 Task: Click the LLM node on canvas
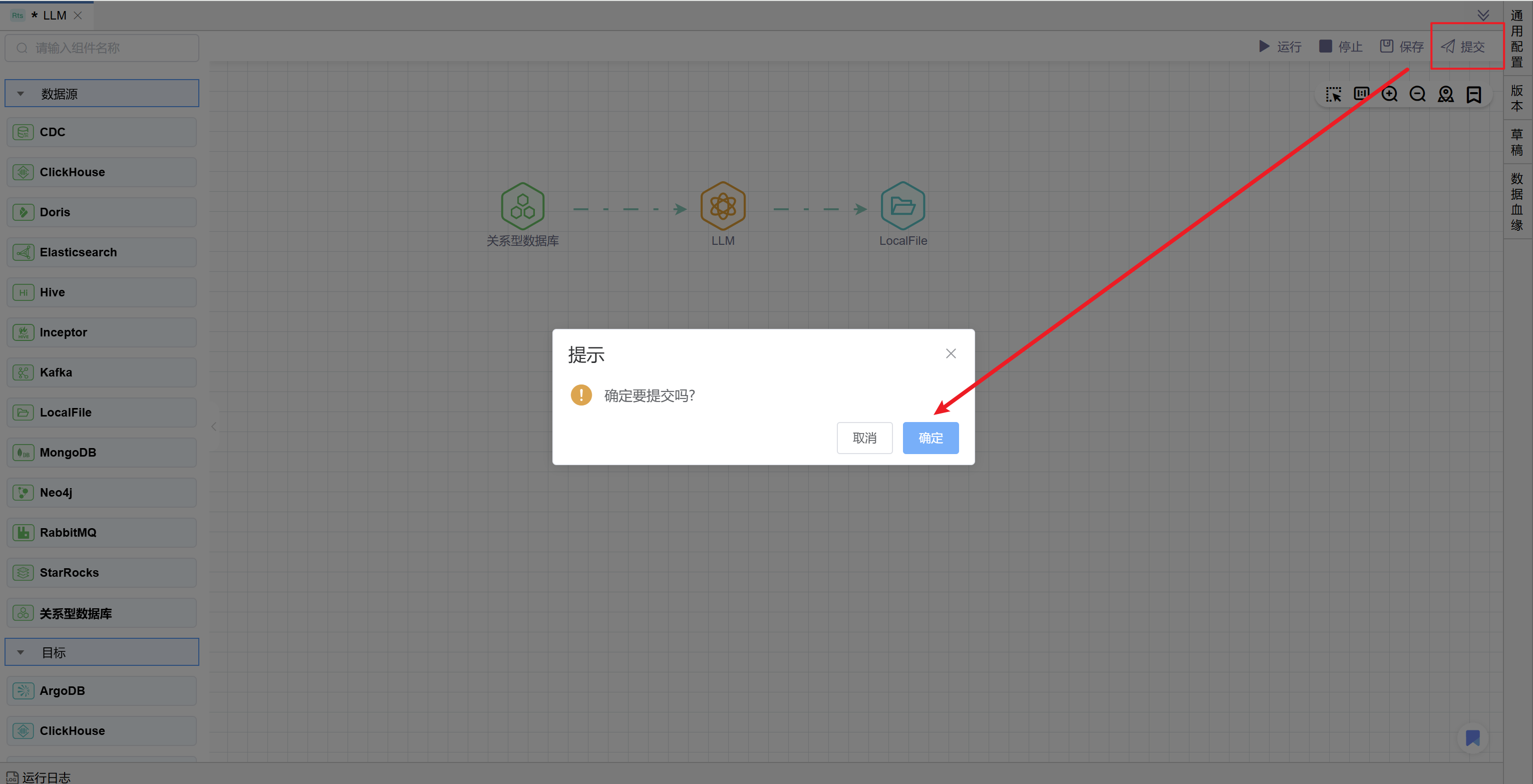(x=723, y=206)
